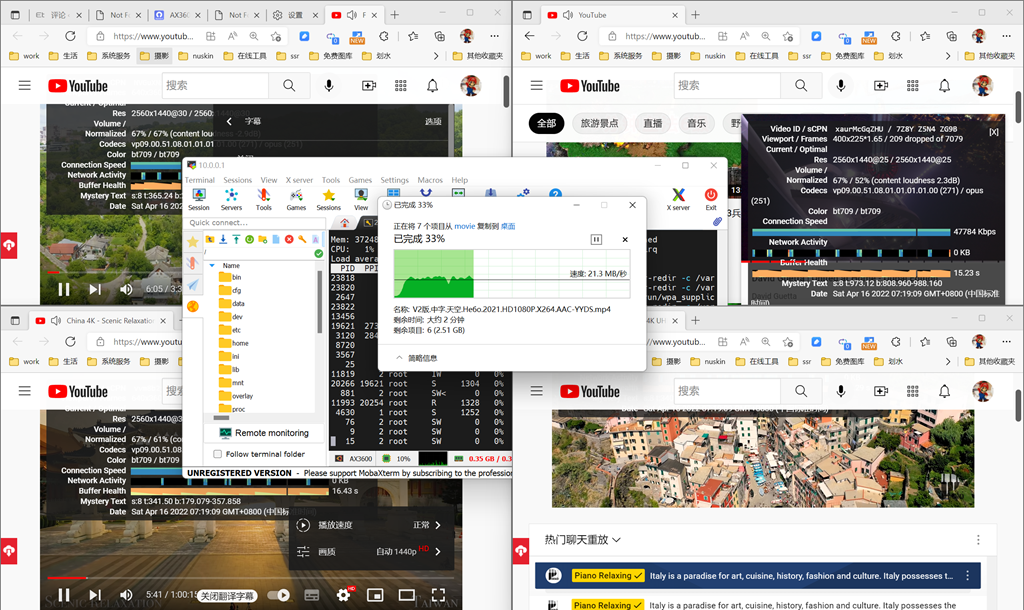Open Servers icon in MobaXterm toolbar
This screenshot has height=610, width=1024.
pyautogui.click(x=231, y=199)
